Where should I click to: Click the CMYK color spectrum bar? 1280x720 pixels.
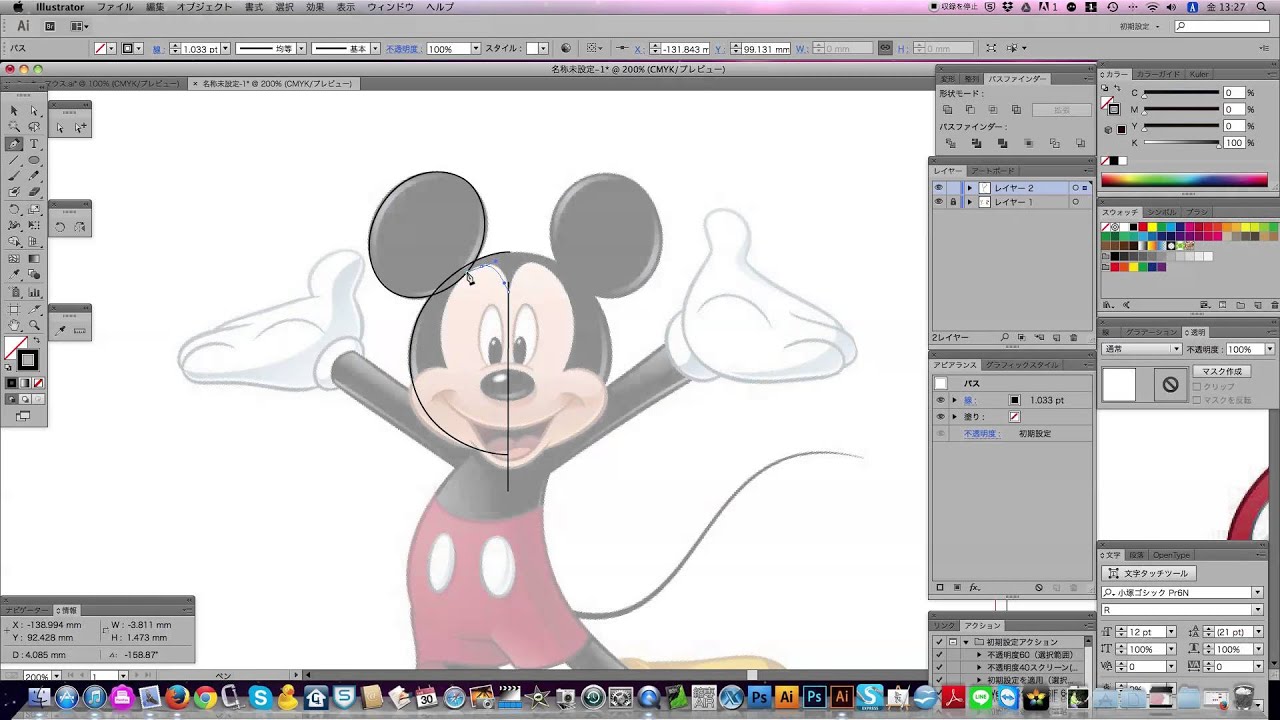1184,181
